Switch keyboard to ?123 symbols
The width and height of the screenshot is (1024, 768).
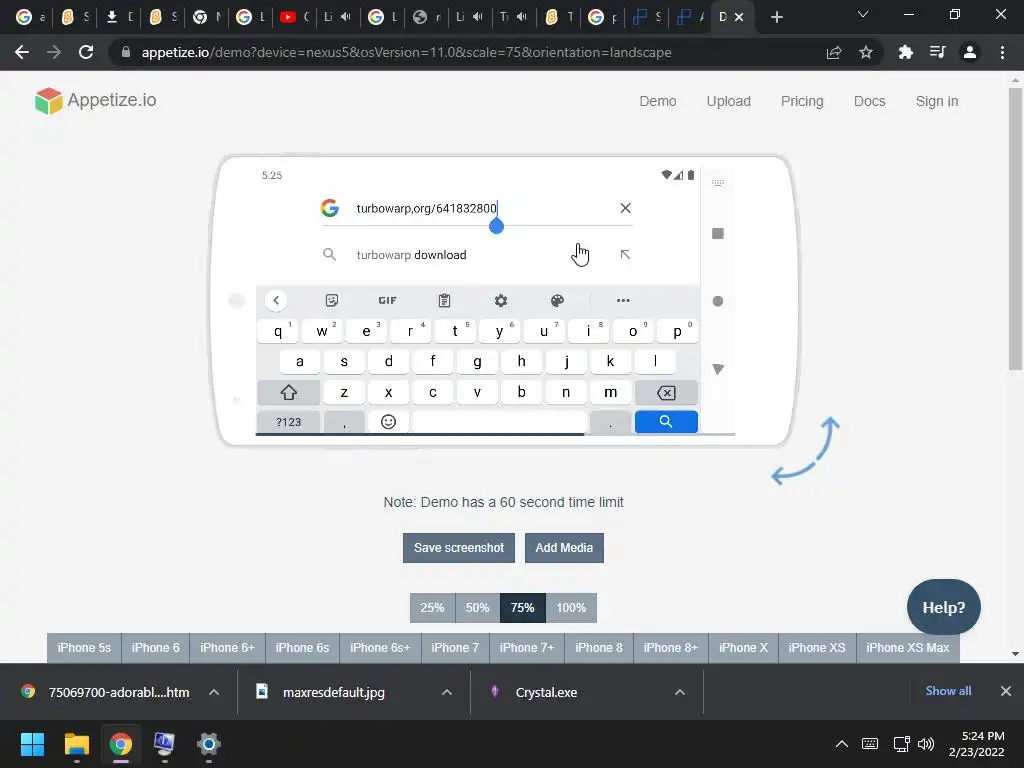coord(289,422)
